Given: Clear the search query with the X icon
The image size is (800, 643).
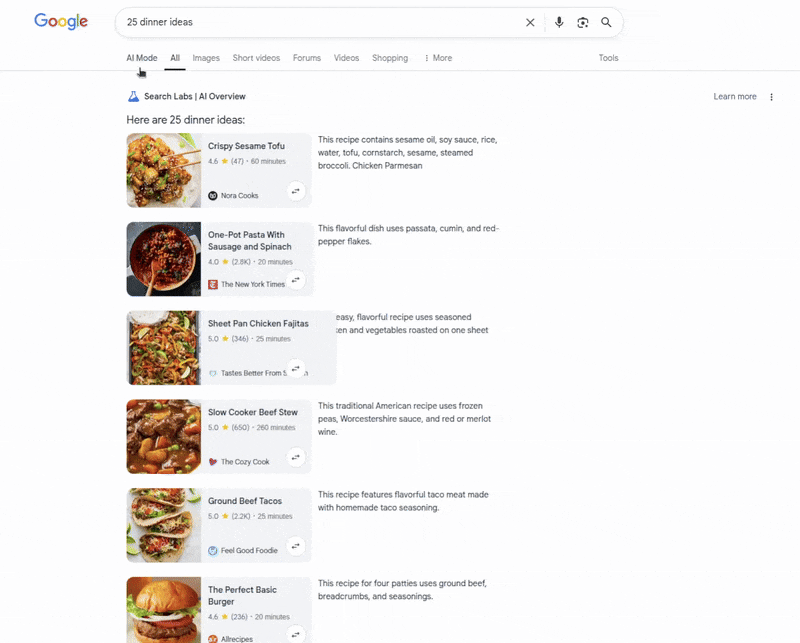Looking at the screenshot, I should 530,22.
